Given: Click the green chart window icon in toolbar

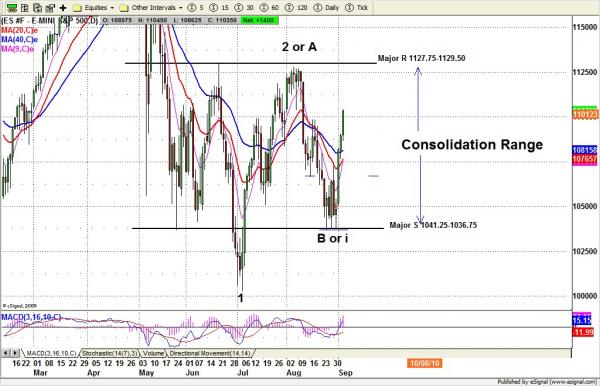Looking at the screenshot, I should (x=12, y=8).
